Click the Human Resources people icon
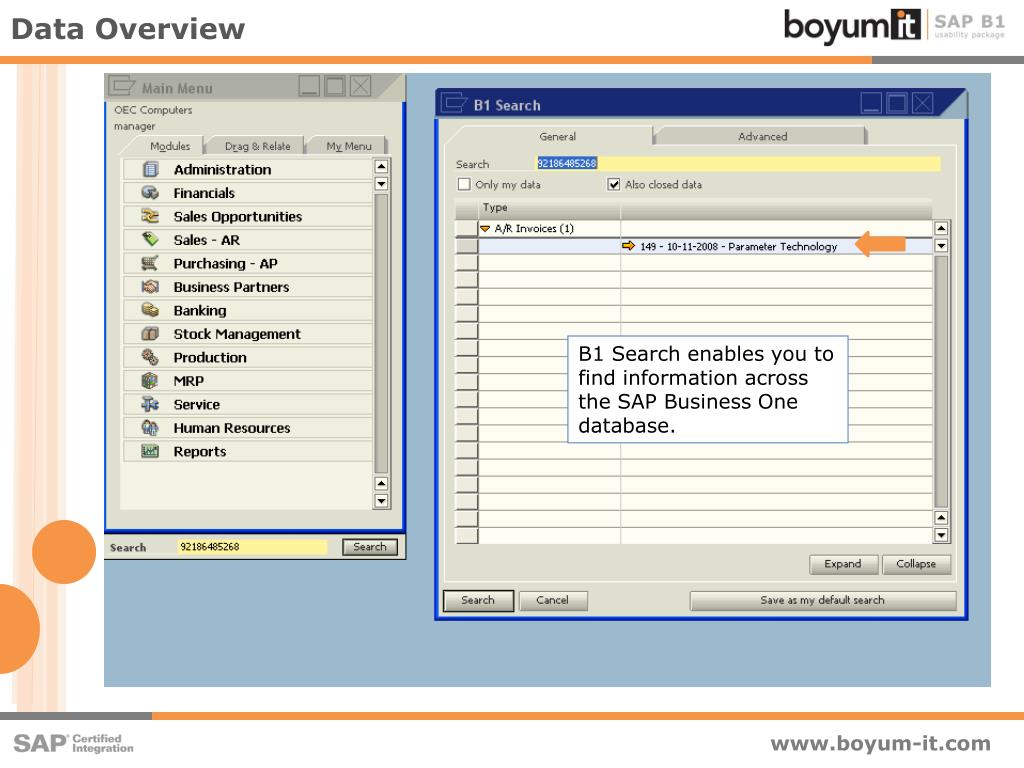The height and width of the screenshot is (768, 1024). [150, 428]
